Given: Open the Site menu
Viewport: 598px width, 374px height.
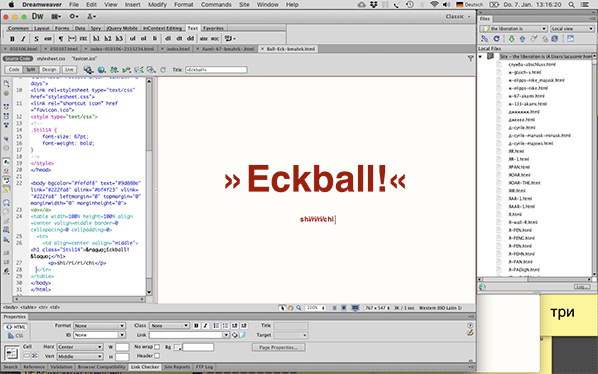Looking at the screenshot, I should [x=244, y=5].
